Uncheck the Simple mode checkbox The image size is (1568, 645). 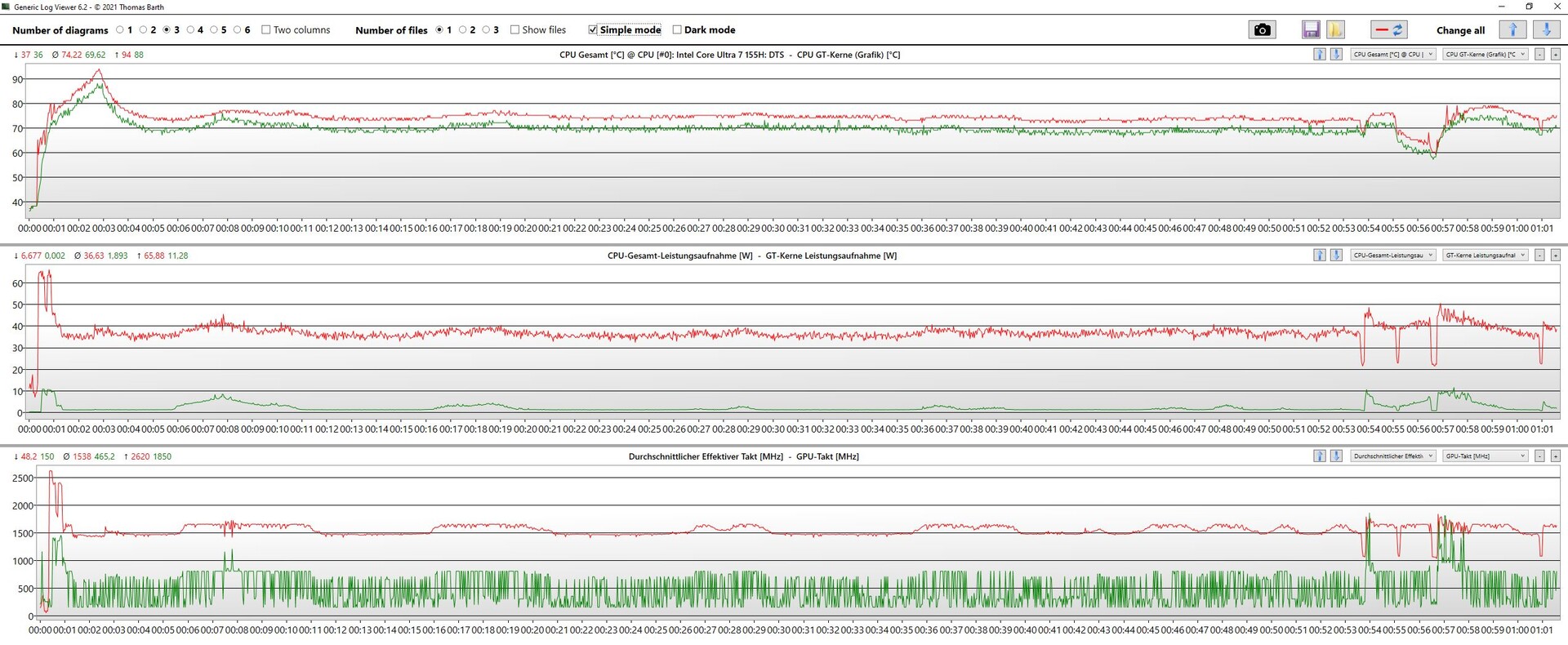593,30
